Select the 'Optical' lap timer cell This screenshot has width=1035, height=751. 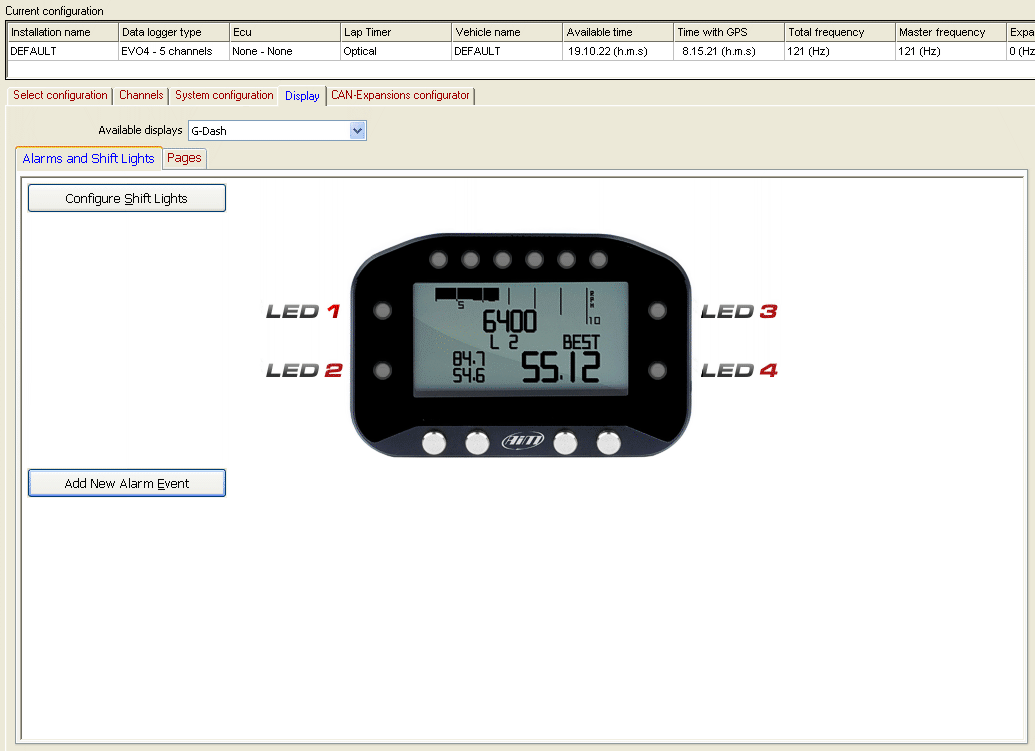pyautogui.click(x=396, y=51)
